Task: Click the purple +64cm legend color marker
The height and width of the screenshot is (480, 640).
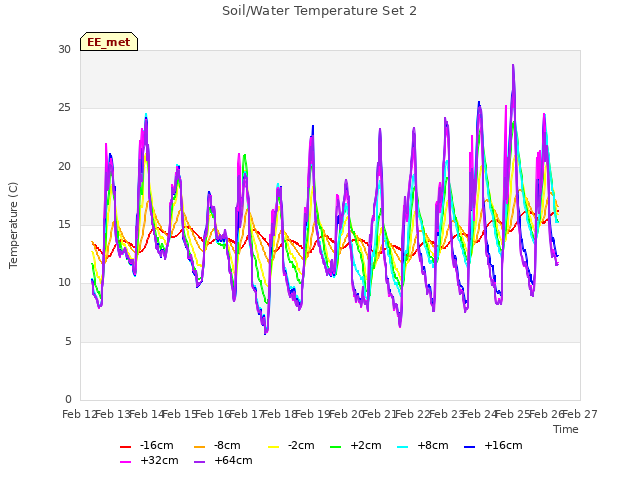Action: [x=200, y=462]
